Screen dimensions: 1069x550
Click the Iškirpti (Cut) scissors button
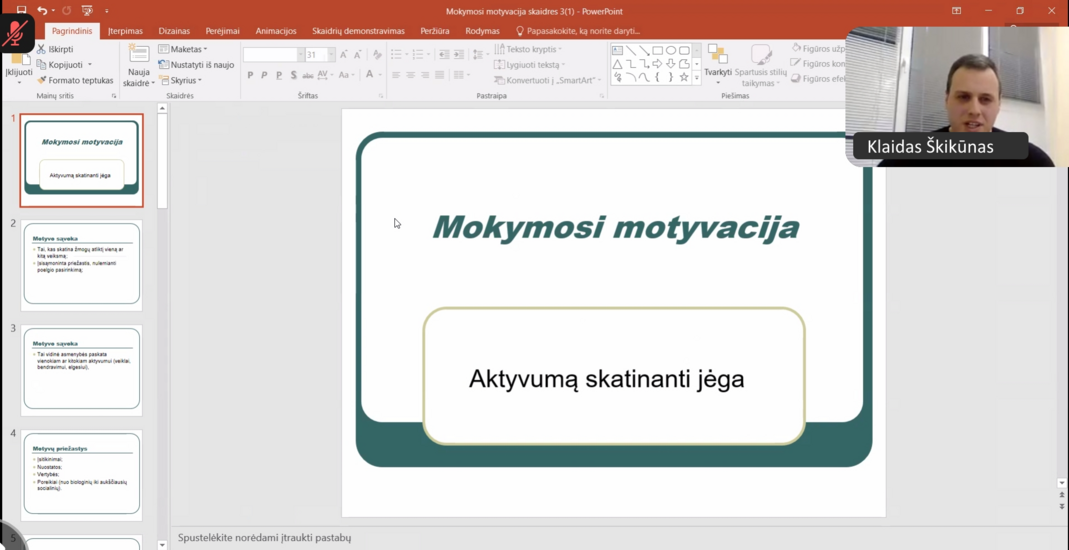(55, 49)
